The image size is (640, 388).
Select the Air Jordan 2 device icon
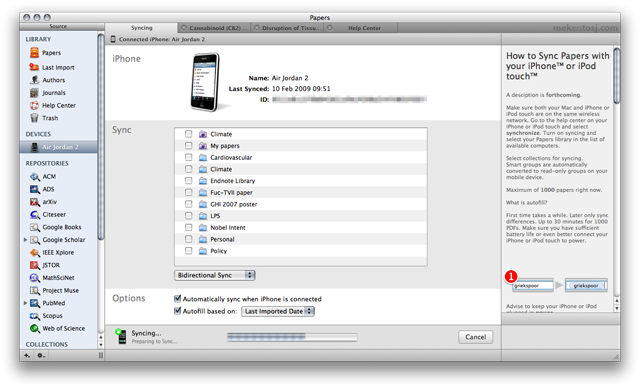pyautogui.click(x=35, y=147)
